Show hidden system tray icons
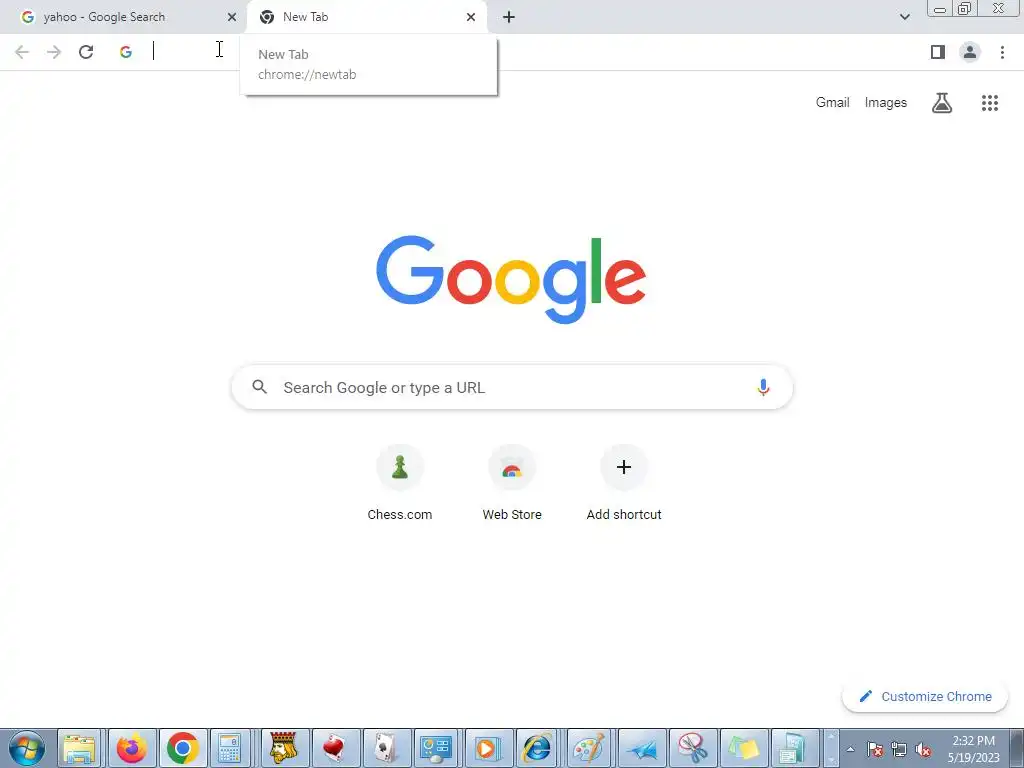The height and width of the screenshot is (768, 1024). click(x=850, y=749)
